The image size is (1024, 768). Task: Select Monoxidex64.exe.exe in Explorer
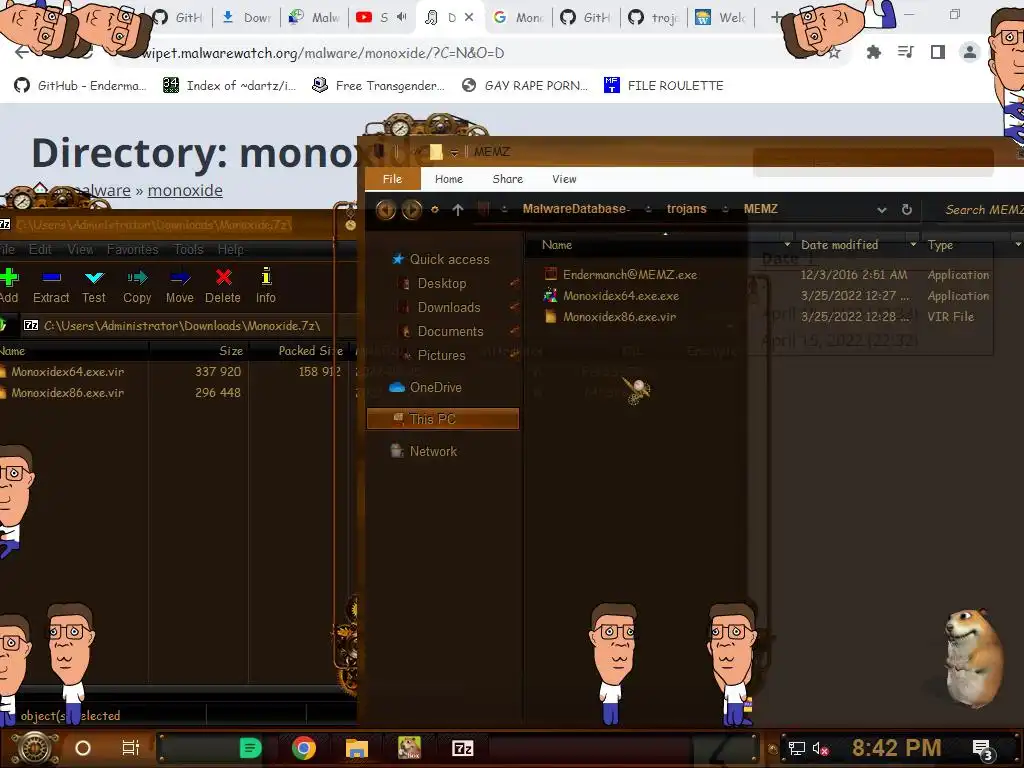[620, 296]
